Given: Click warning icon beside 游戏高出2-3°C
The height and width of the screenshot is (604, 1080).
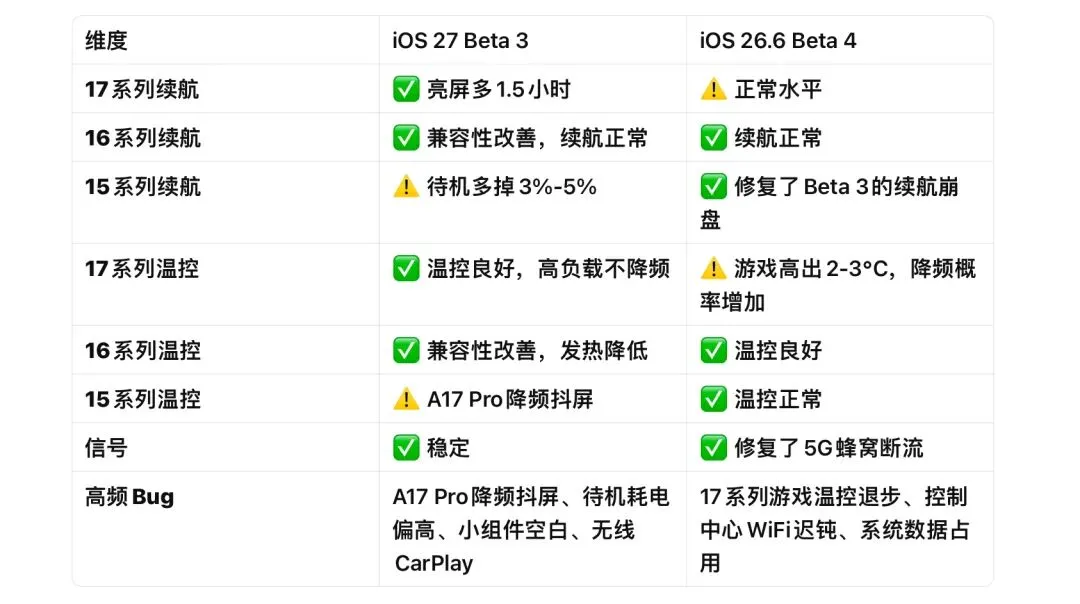Looking at the screenshot, I should (713, 269).
